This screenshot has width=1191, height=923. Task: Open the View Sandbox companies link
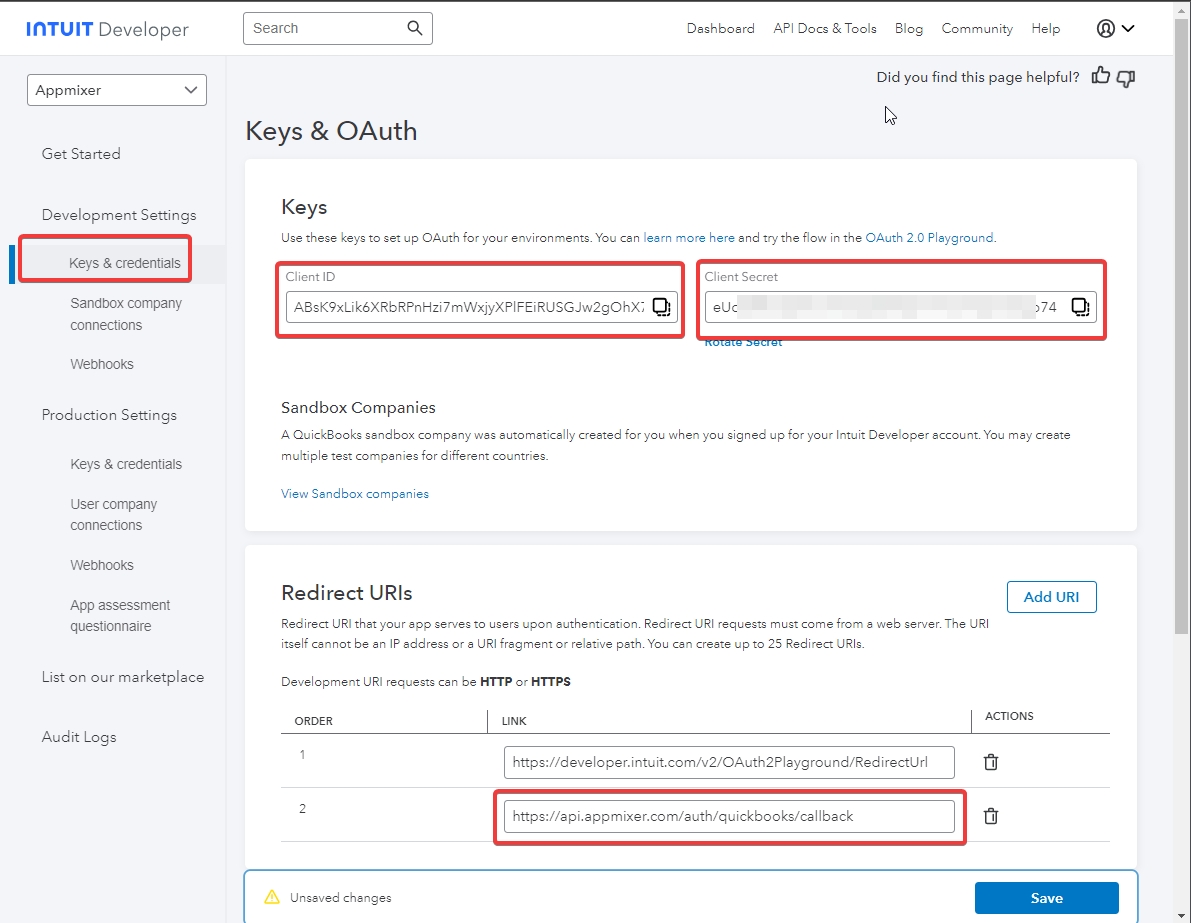tap(355, 494)
